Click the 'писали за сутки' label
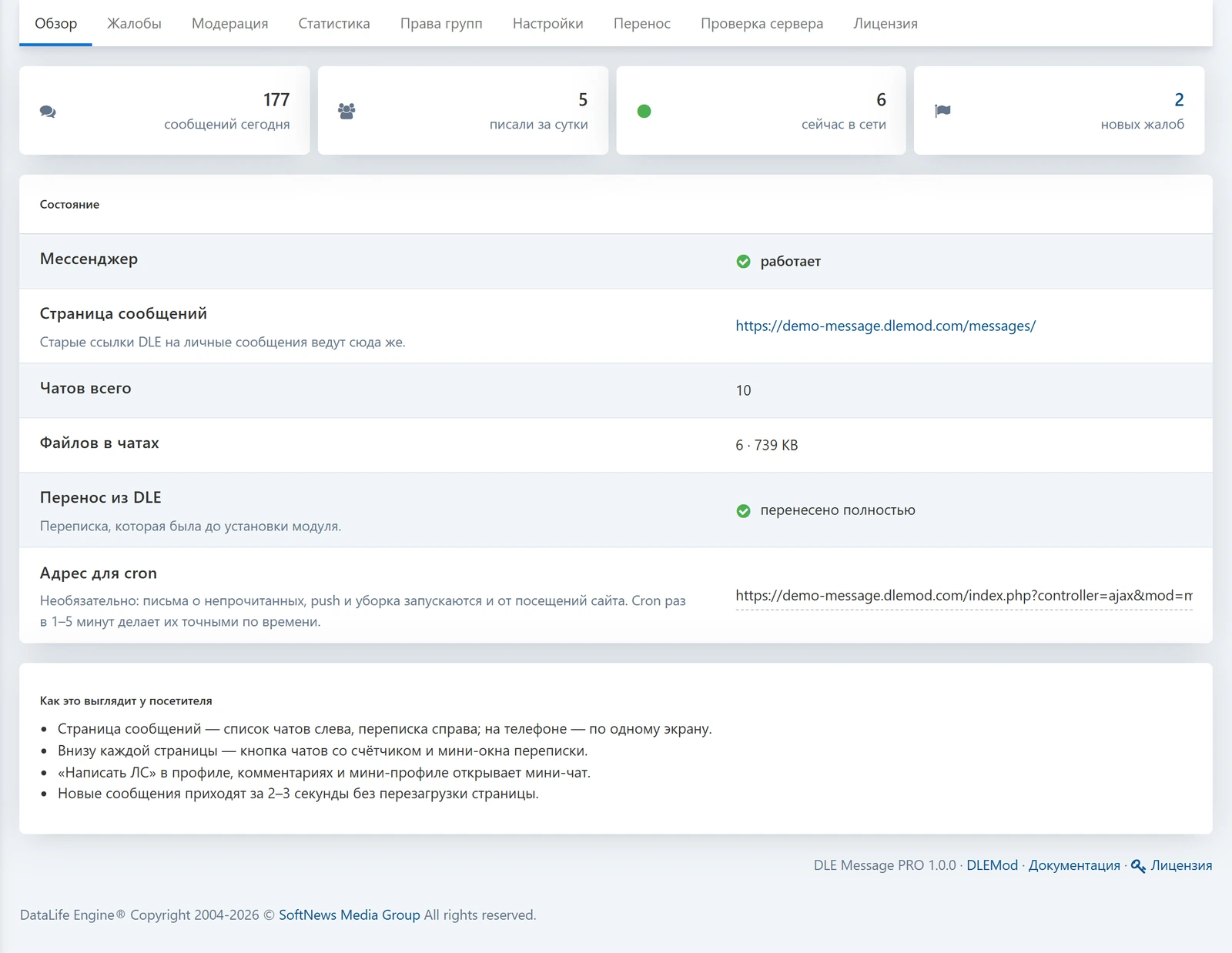The width and height of the screenshot is (1232, 953). [x=539, y=124]
